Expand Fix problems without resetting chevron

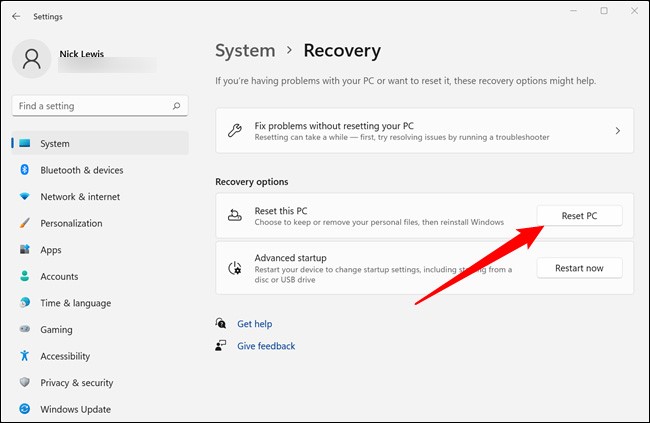617,131
